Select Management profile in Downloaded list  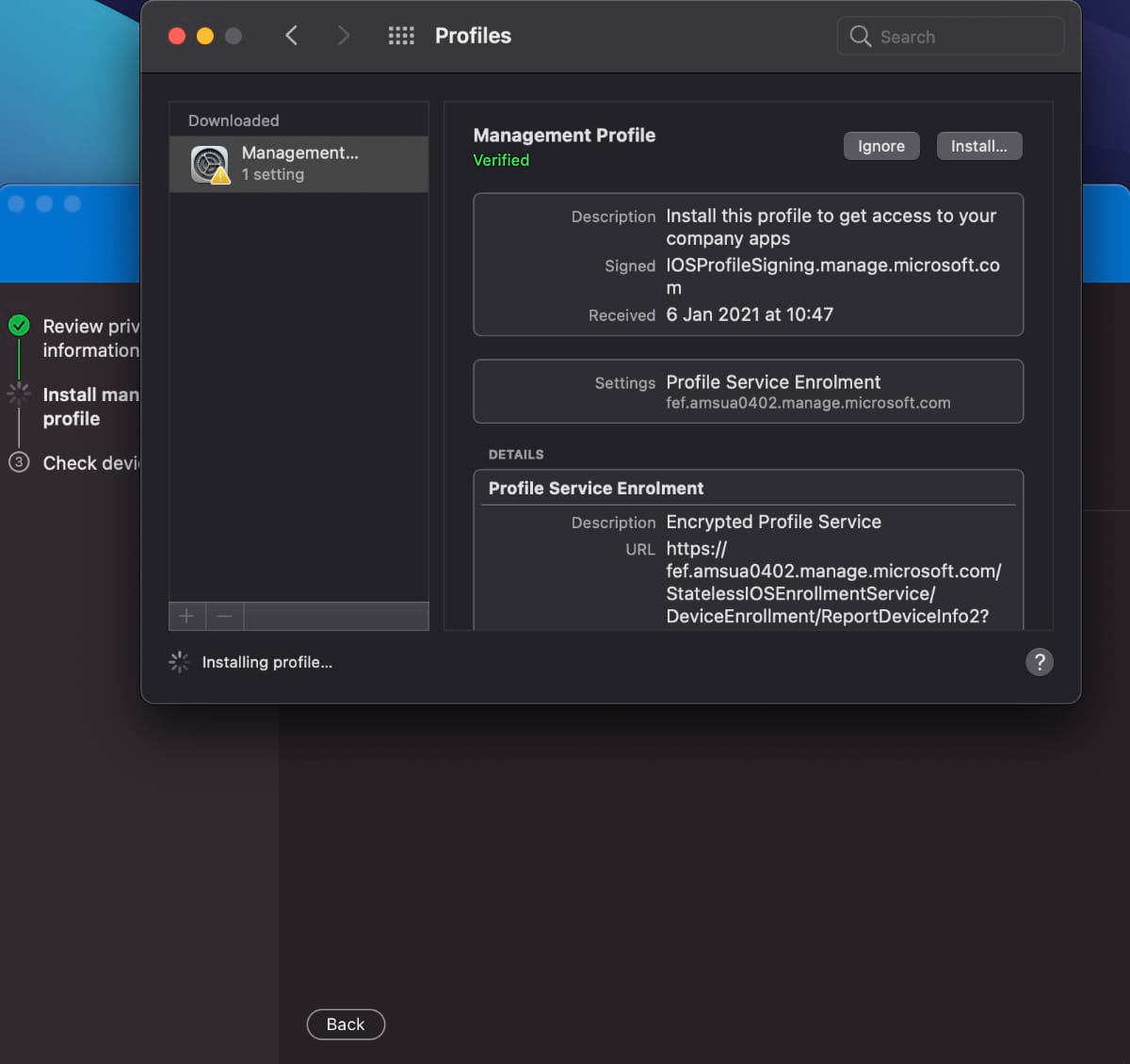click(299, 164)
